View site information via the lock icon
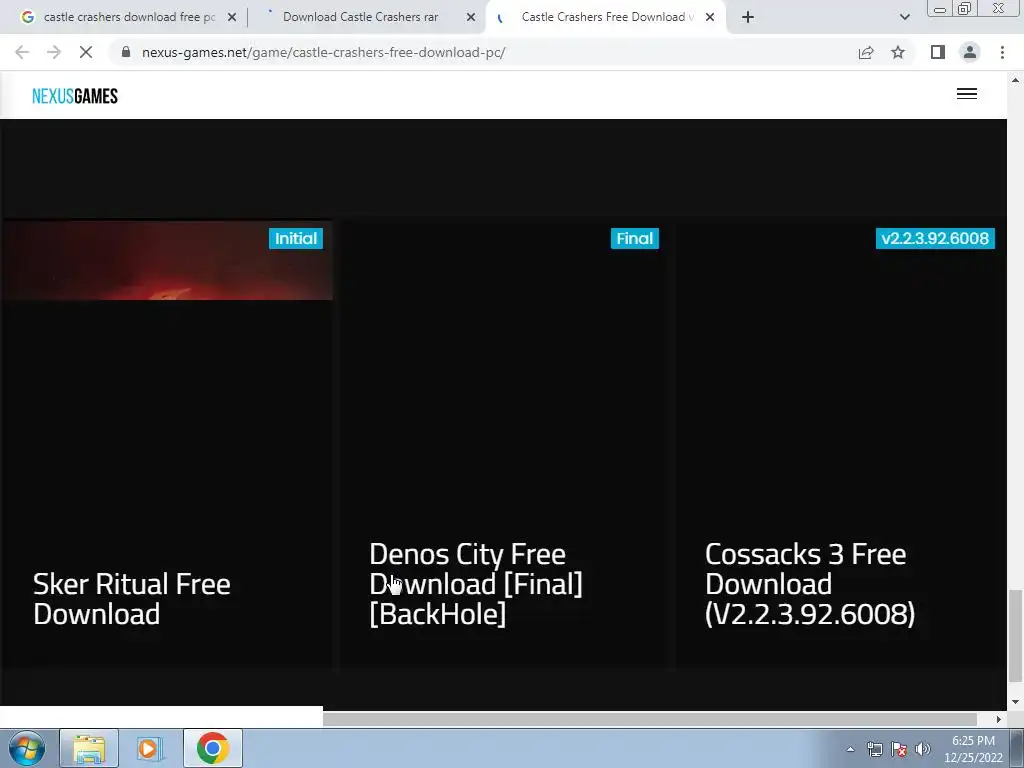 (126, 52)
